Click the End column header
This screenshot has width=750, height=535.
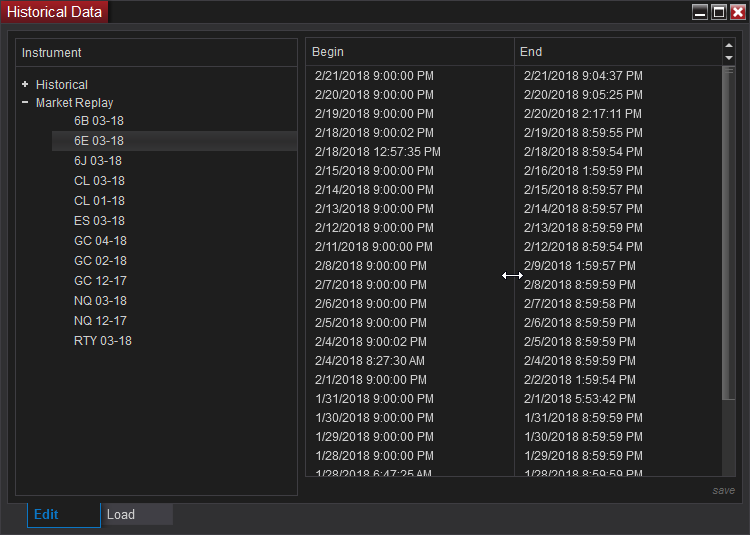point(618,52)
